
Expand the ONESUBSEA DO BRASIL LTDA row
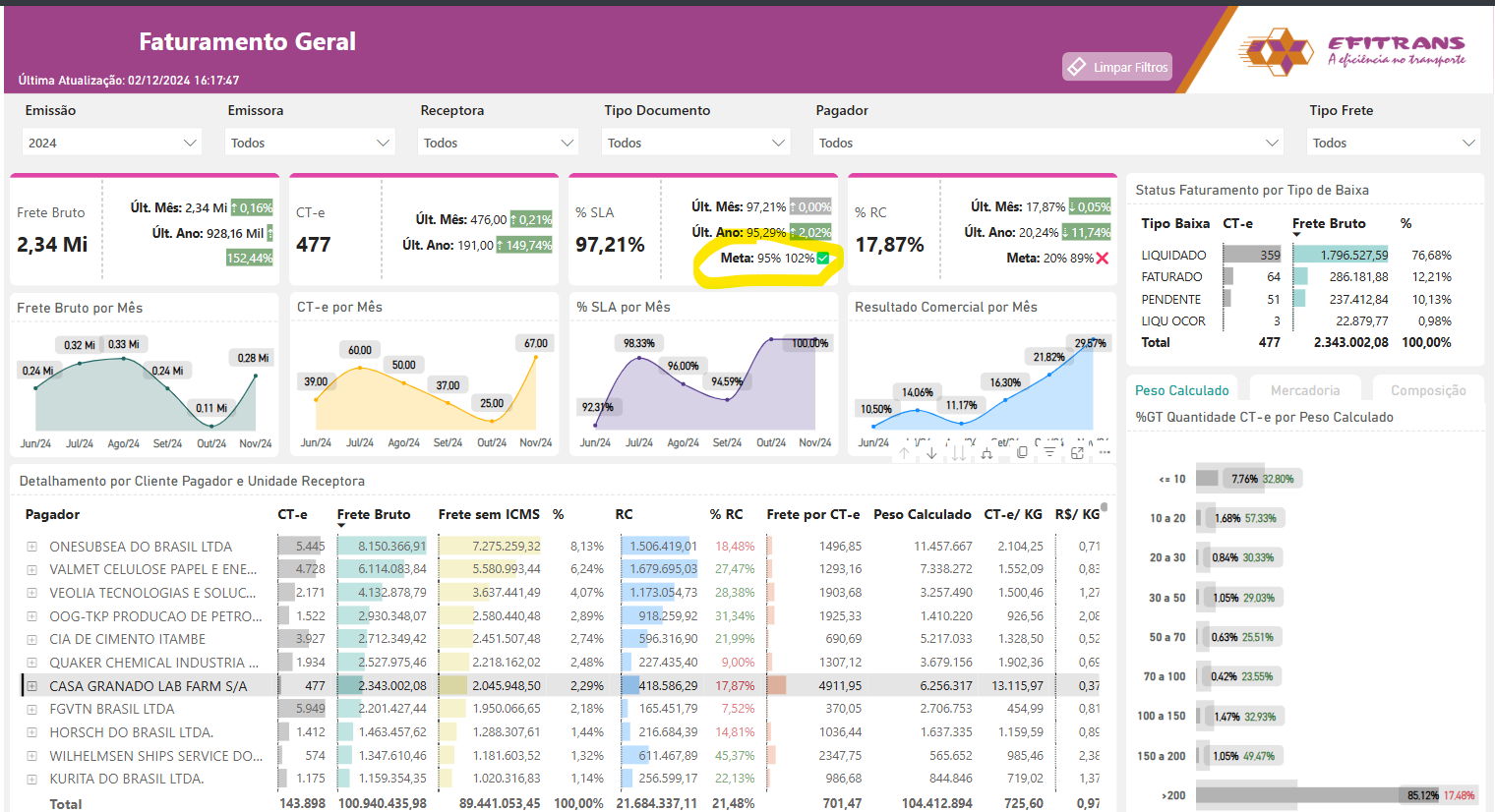pos(31,547)
